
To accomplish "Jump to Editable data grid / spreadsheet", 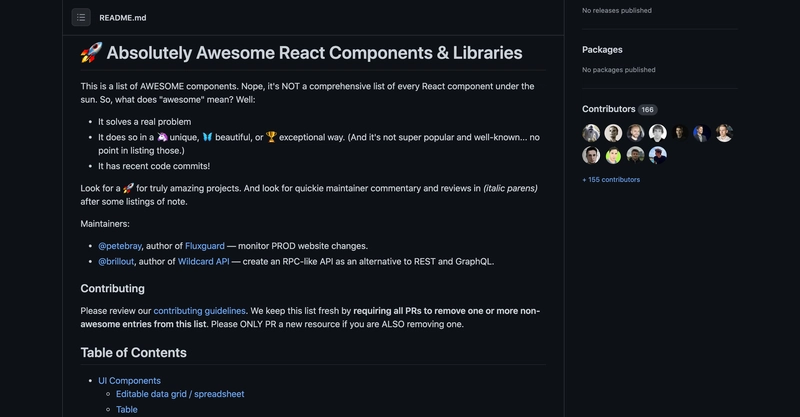I will 180,394.
